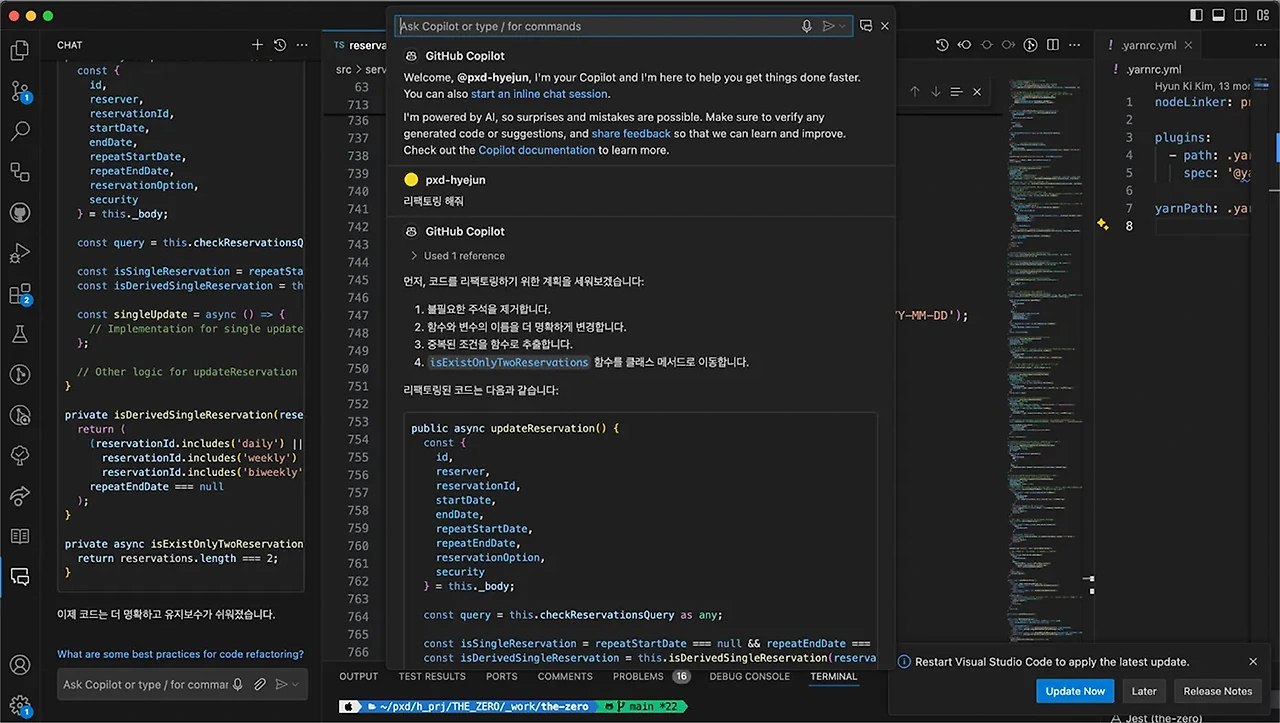Open the Chat view in activity bar
Viewport: 1280px width, 723px height.
pyautogui.click(x=20, y=577)
